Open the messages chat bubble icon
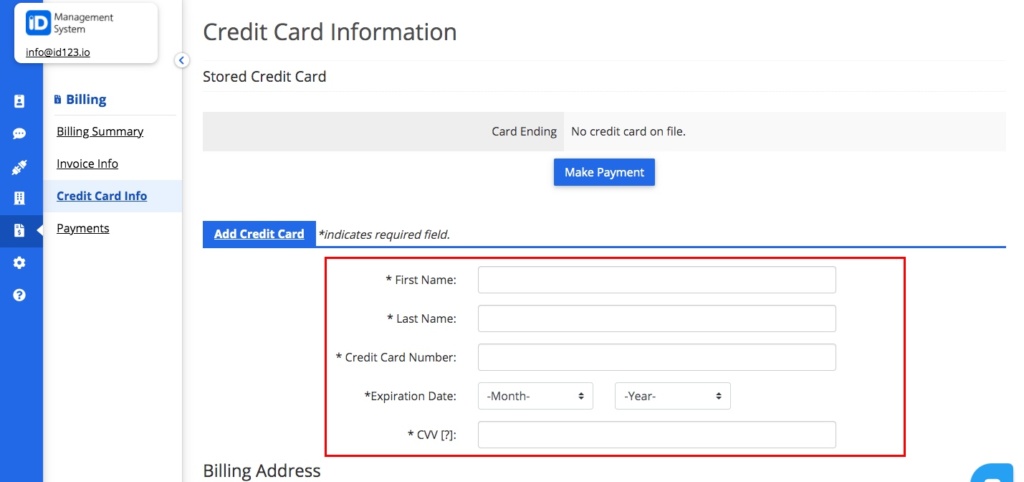1024x482 pixels. tap(19, 134)
